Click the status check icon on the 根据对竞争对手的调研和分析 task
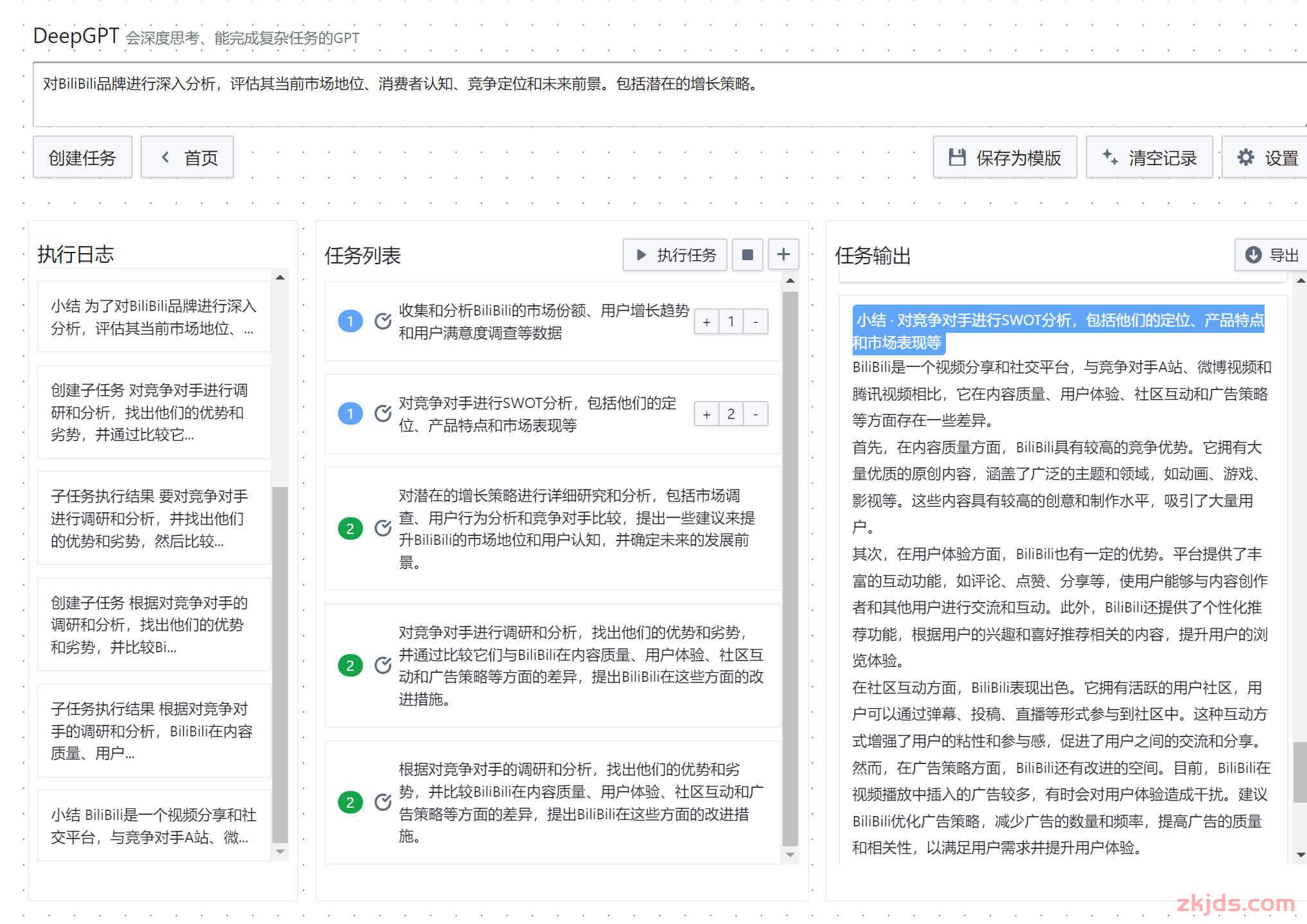This screenshot has height=924, width=1307. tap(383, 803)
